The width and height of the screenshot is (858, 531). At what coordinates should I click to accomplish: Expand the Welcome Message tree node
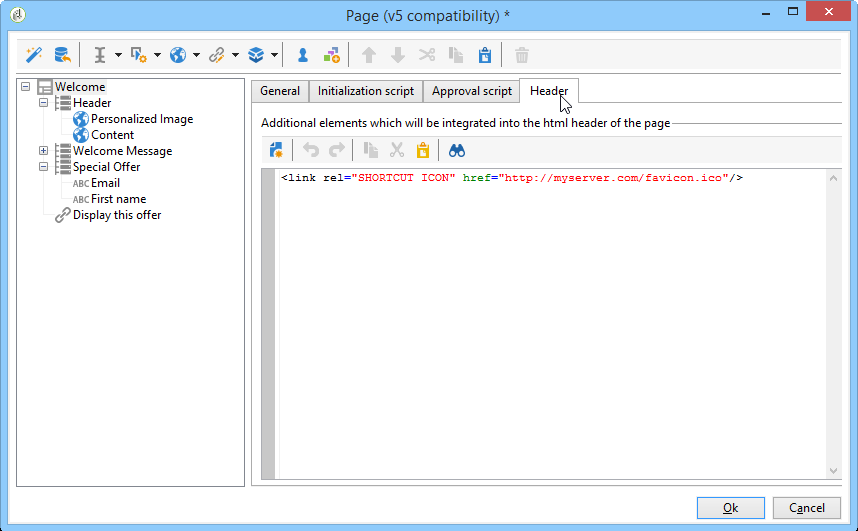point(44,151)
